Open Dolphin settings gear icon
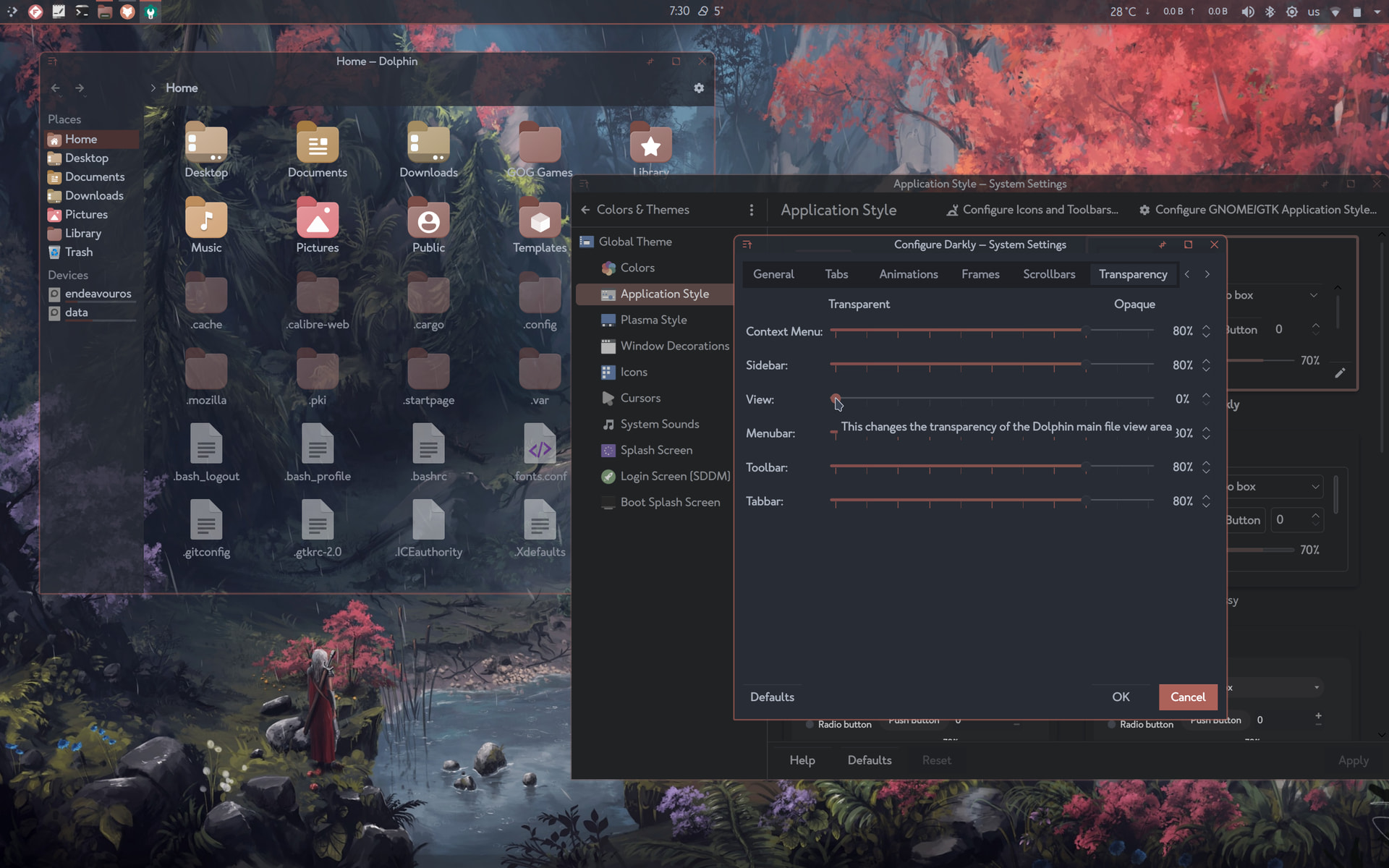The image size is (1389, 868). (x=699, y=88)
